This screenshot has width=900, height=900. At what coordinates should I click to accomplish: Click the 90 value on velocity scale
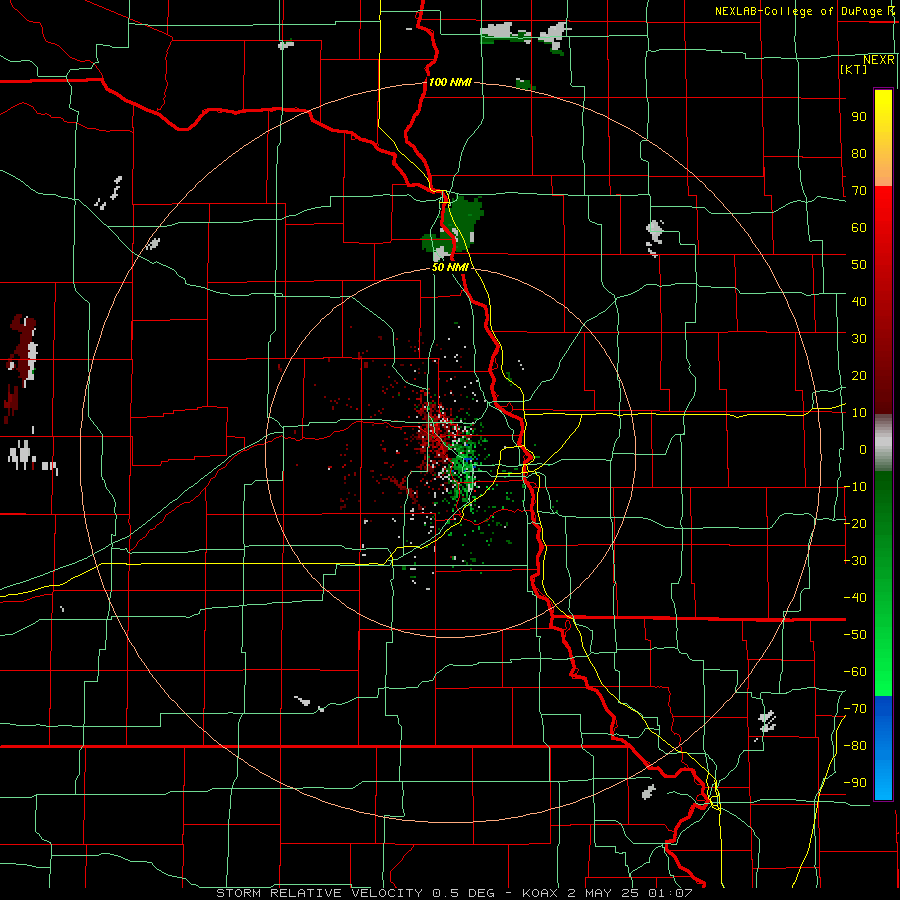[859, 117]
